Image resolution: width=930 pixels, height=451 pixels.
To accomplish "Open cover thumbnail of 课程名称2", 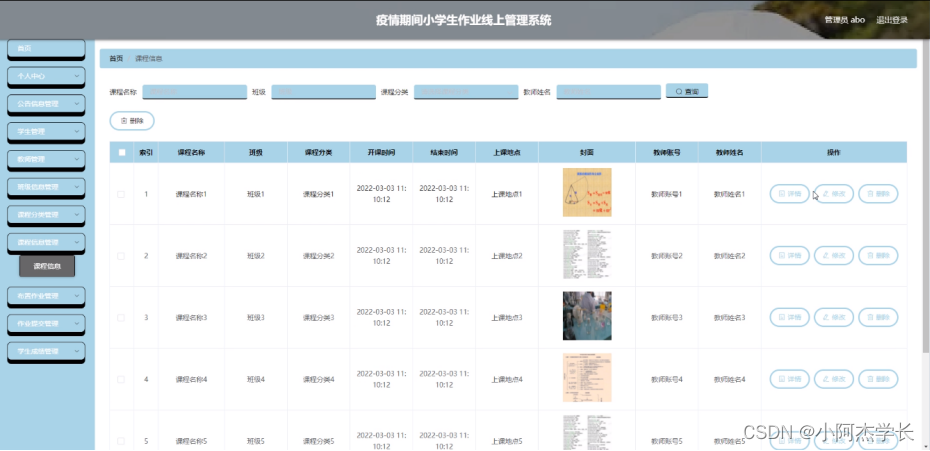I will [587, 255].
